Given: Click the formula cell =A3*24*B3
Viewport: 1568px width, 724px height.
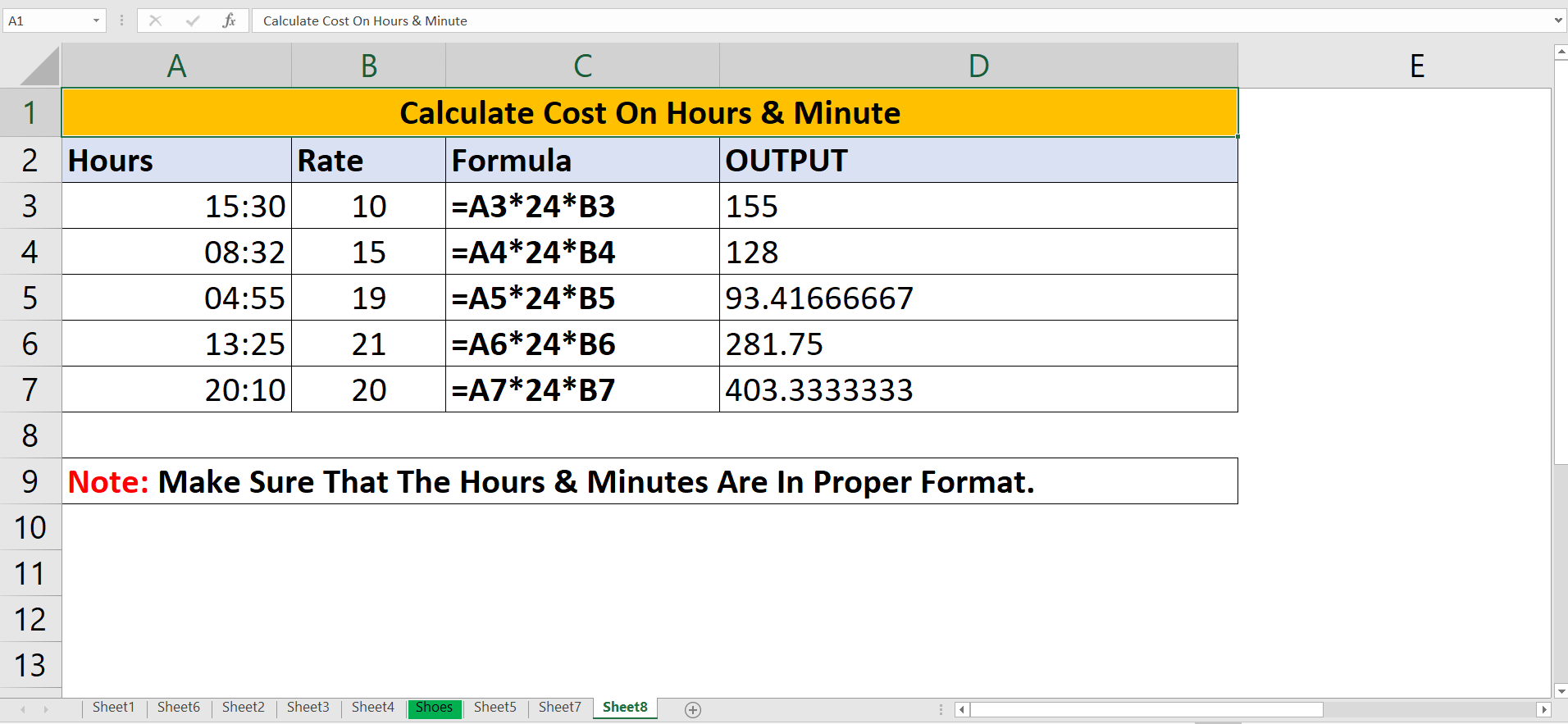Looking at the screenshot, I should coord(583,206).
